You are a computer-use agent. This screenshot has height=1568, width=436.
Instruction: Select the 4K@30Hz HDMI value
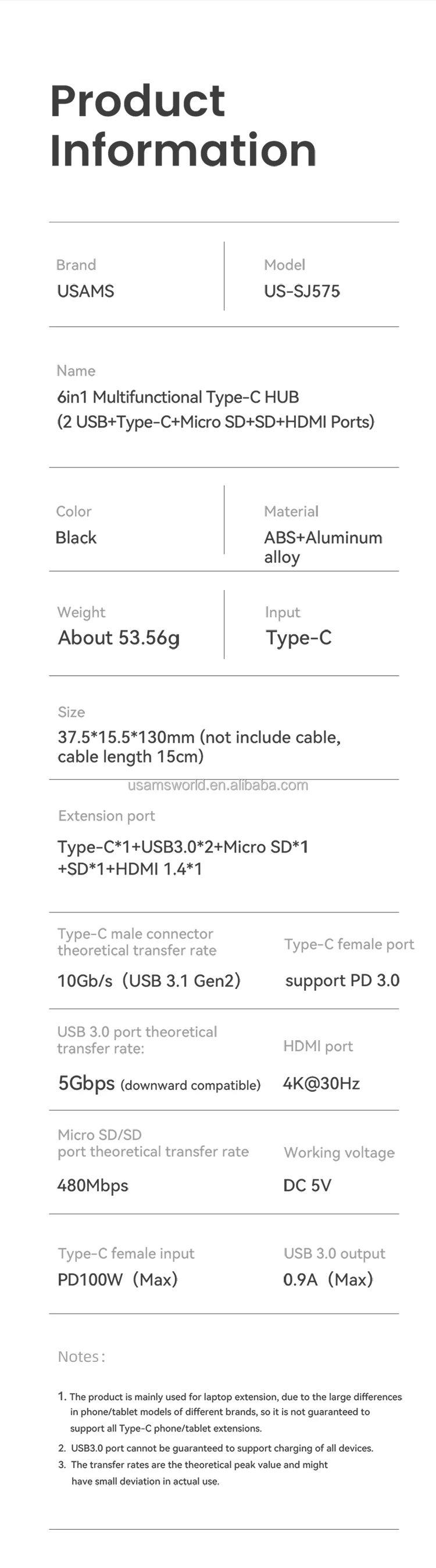pos(321,1084)
